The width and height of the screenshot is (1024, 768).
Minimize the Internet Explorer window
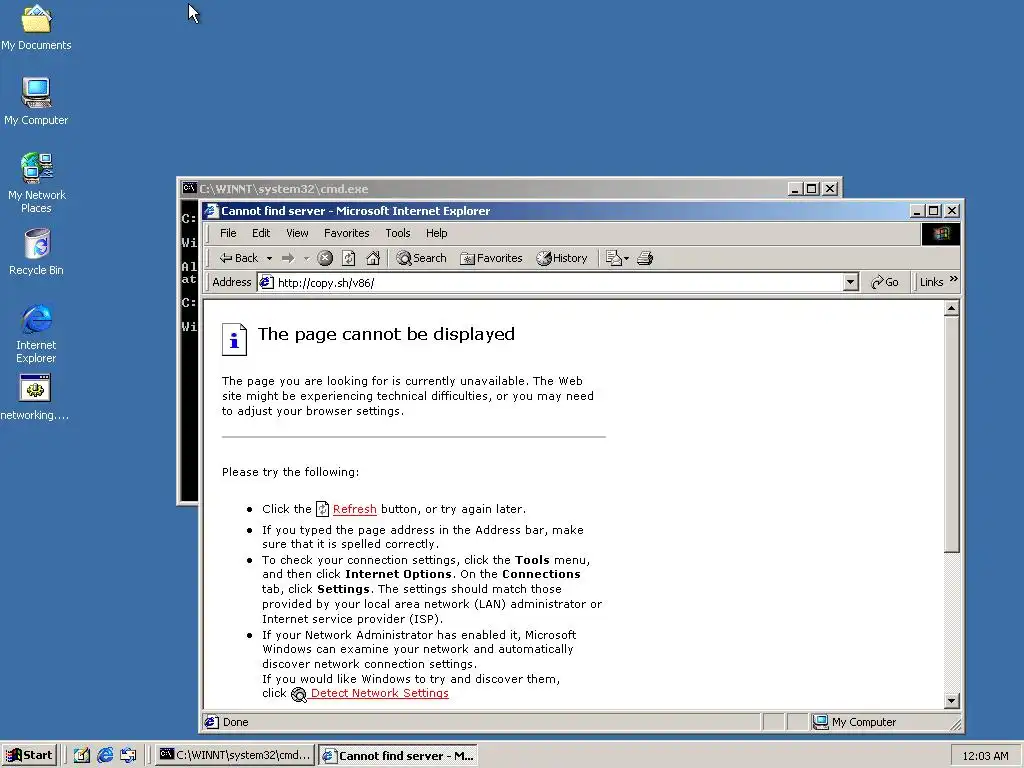click(x=917, y=211)
